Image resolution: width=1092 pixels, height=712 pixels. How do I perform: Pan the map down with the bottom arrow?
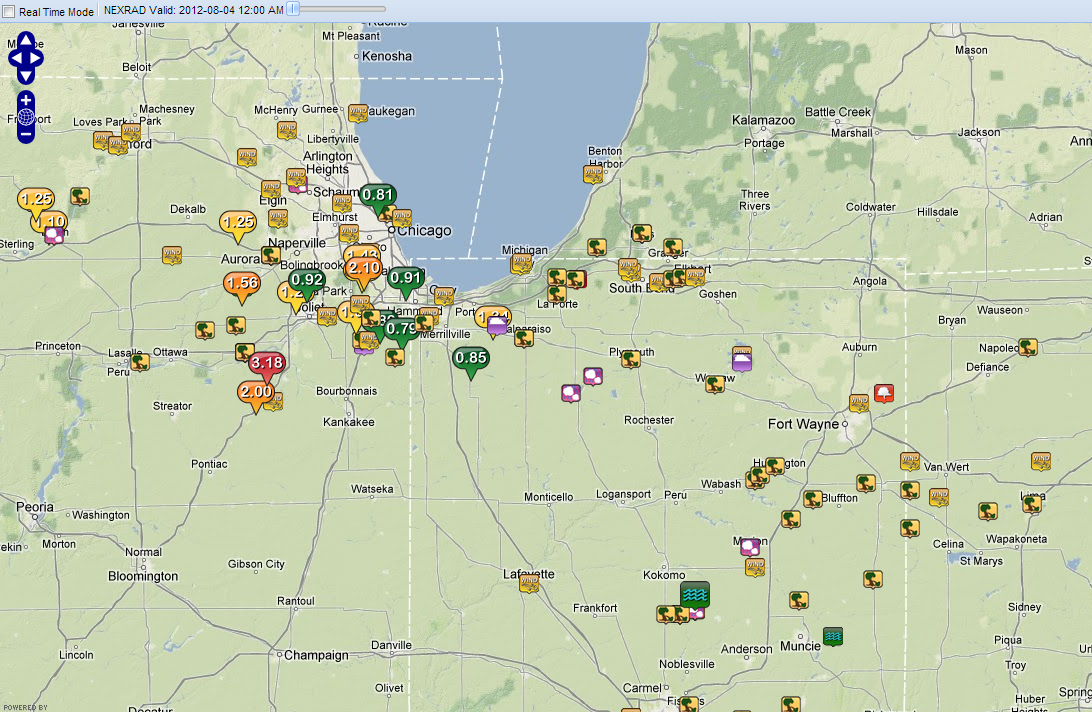26,76
